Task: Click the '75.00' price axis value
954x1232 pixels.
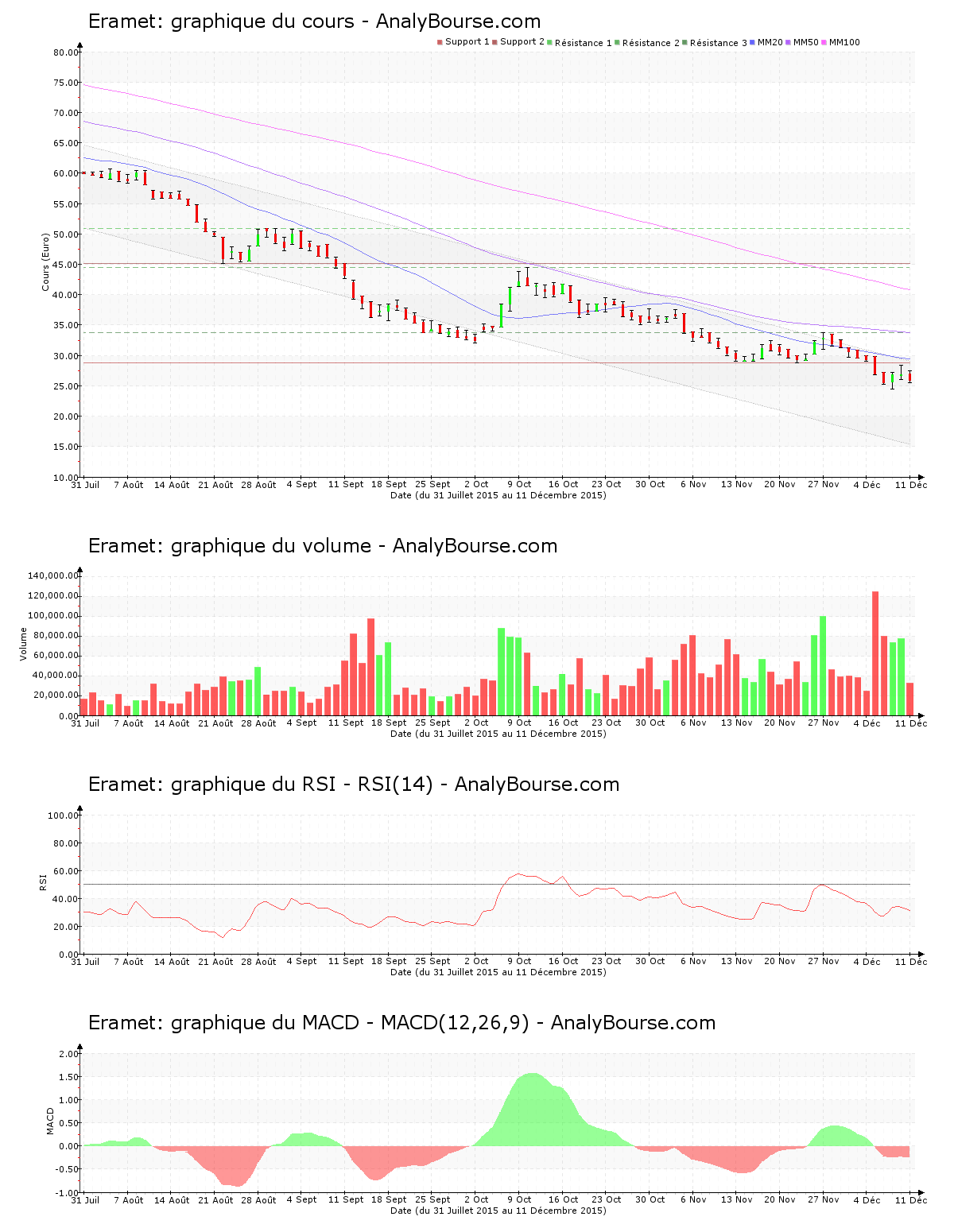Action: pyautogui.click(x=66, y=83)
